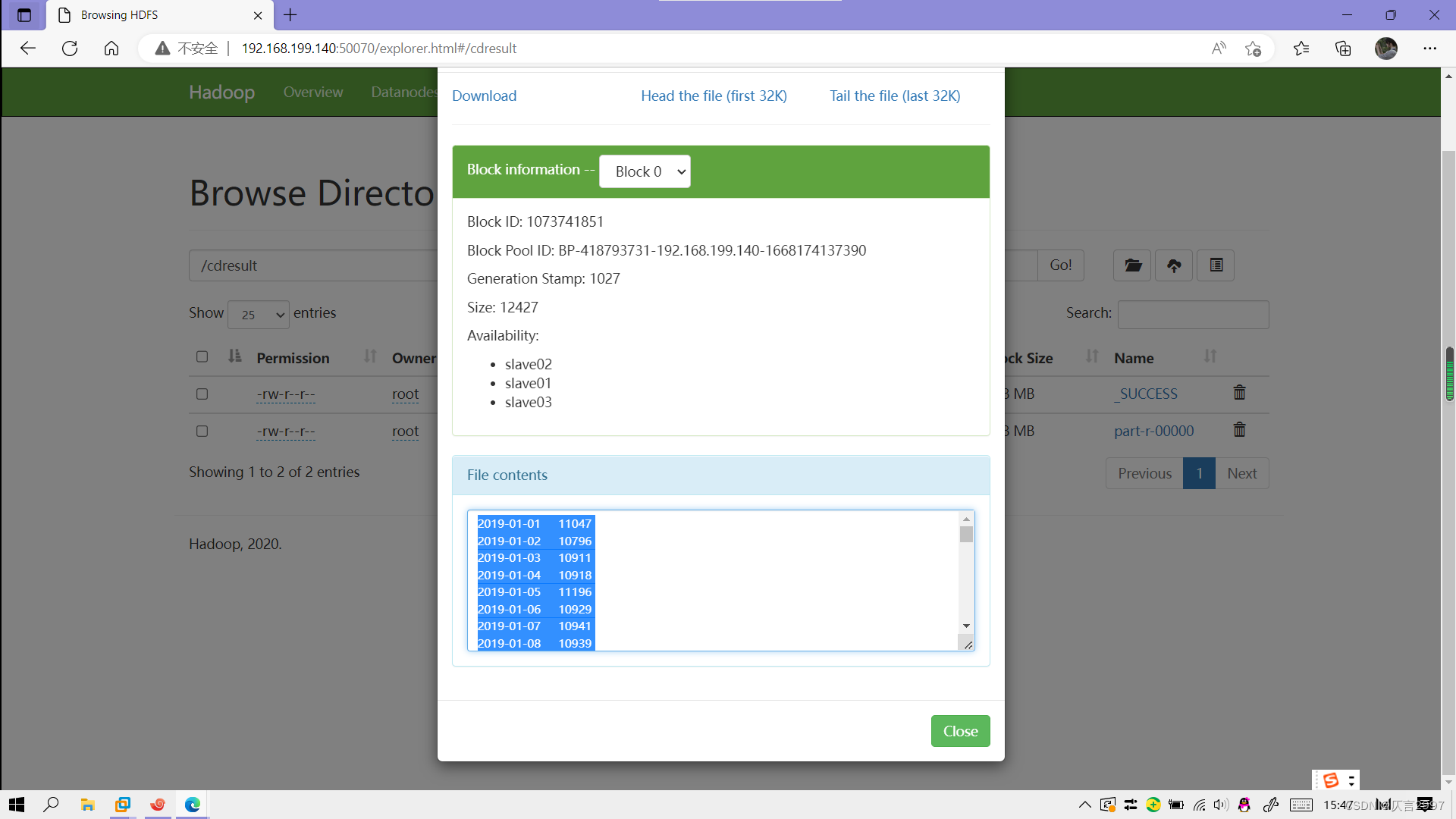Image resolution: width=1456 pixels, height=819 pixels.
Task: Open the Overview menu in the Hadoop navbar
Action: (312, 92)
